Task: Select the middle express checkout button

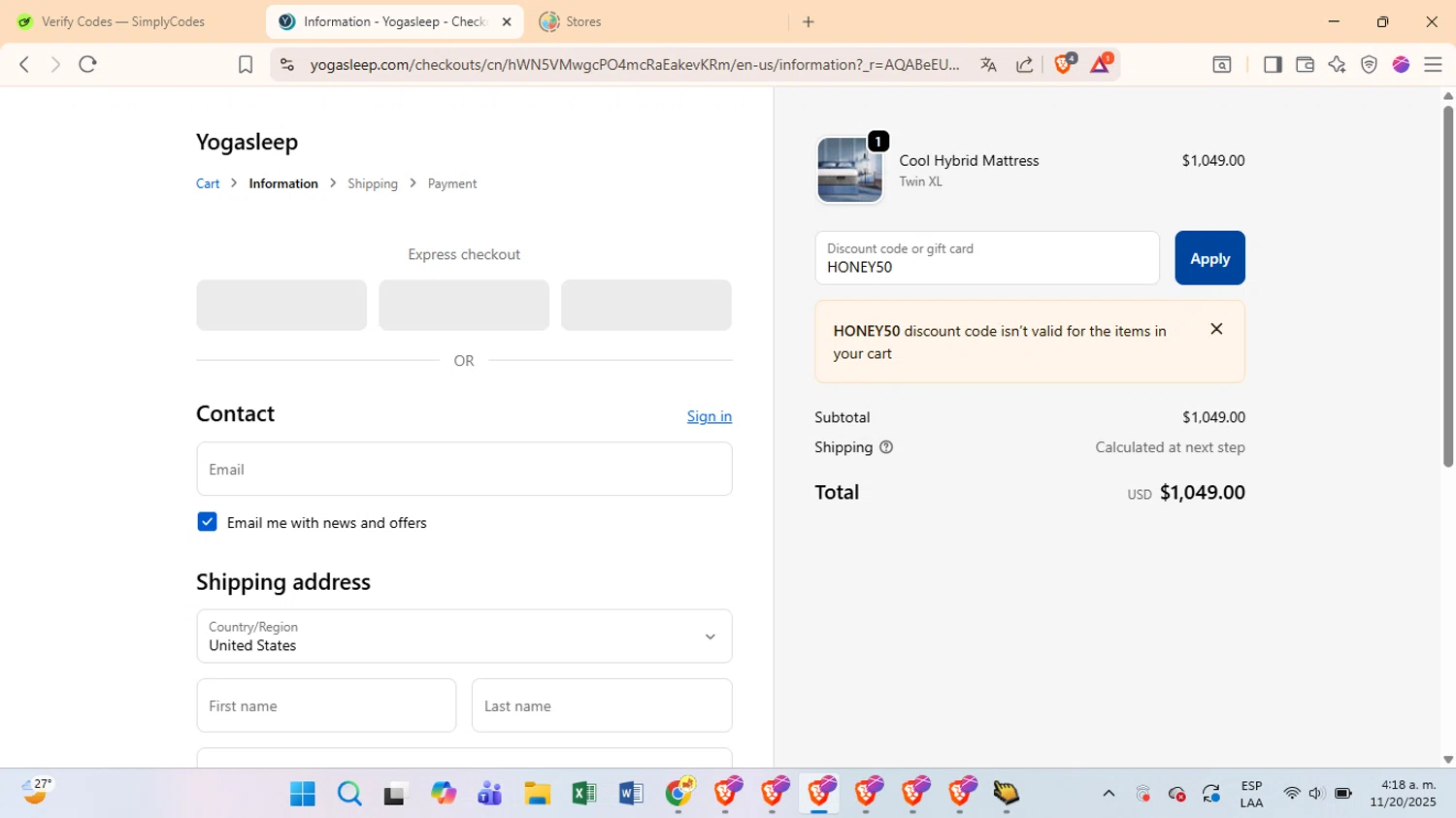Action: pos(464,305)
